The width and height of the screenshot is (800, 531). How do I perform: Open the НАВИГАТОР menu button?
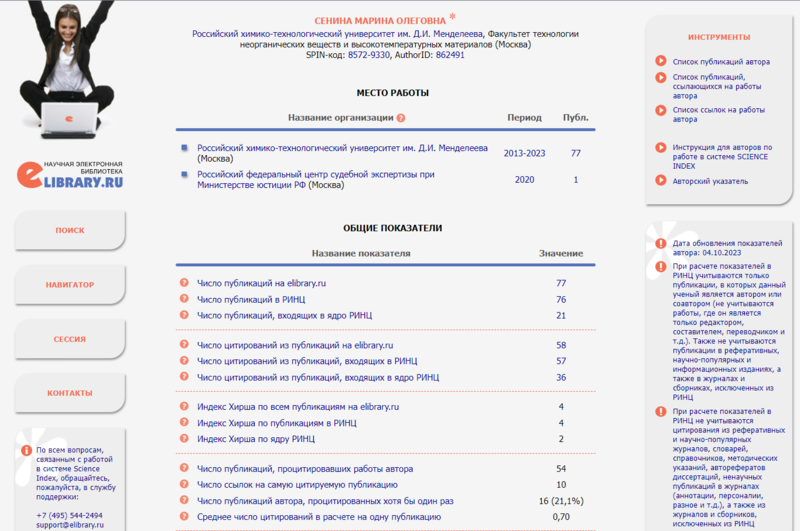point(70,285)
